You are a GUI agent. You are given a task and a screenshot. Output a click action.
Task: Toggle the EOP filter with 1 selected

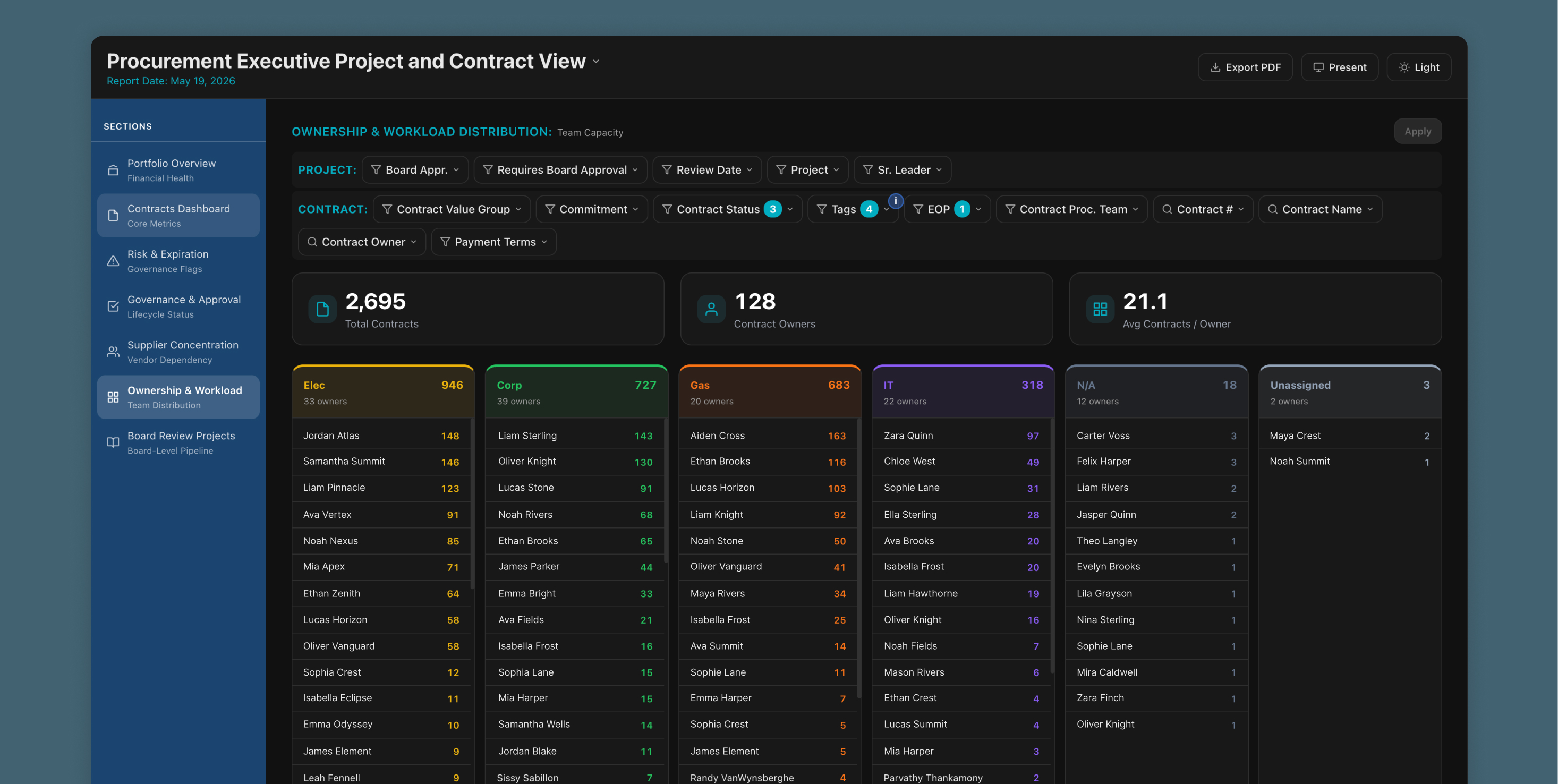click(x=947, y=209)
